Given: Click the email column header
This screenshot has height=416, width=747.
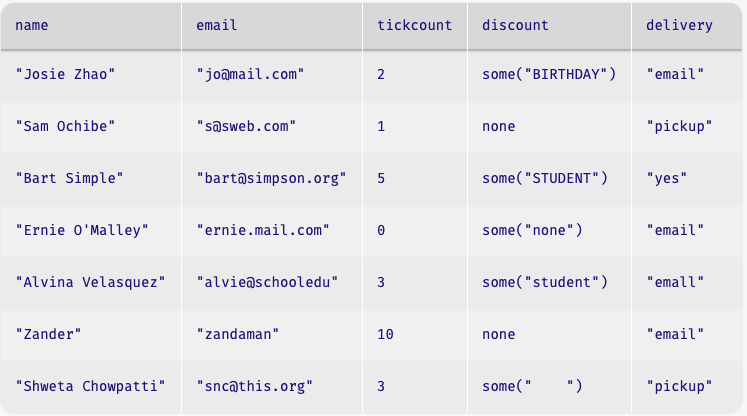Looking at the screenshot, I should pos(272,25).
